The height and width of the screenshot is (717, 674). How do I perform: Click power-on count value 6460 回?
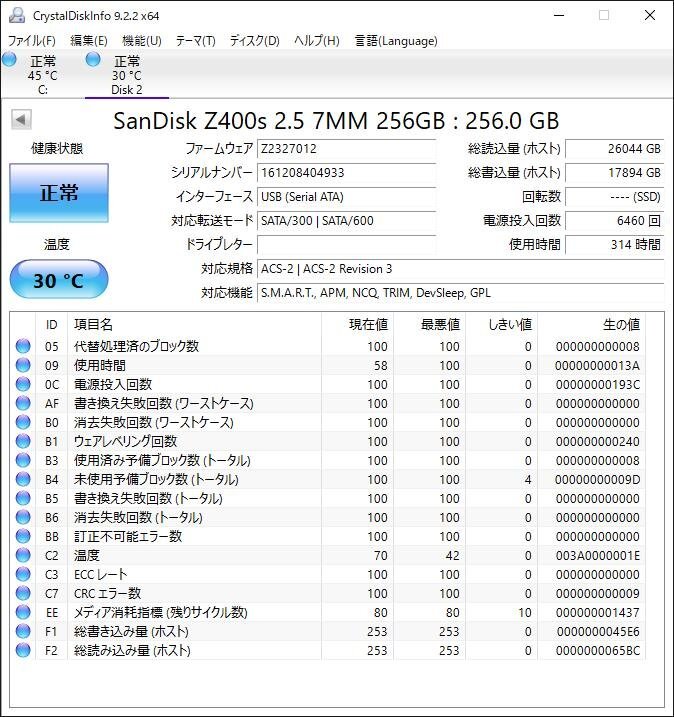click(615, 221)
